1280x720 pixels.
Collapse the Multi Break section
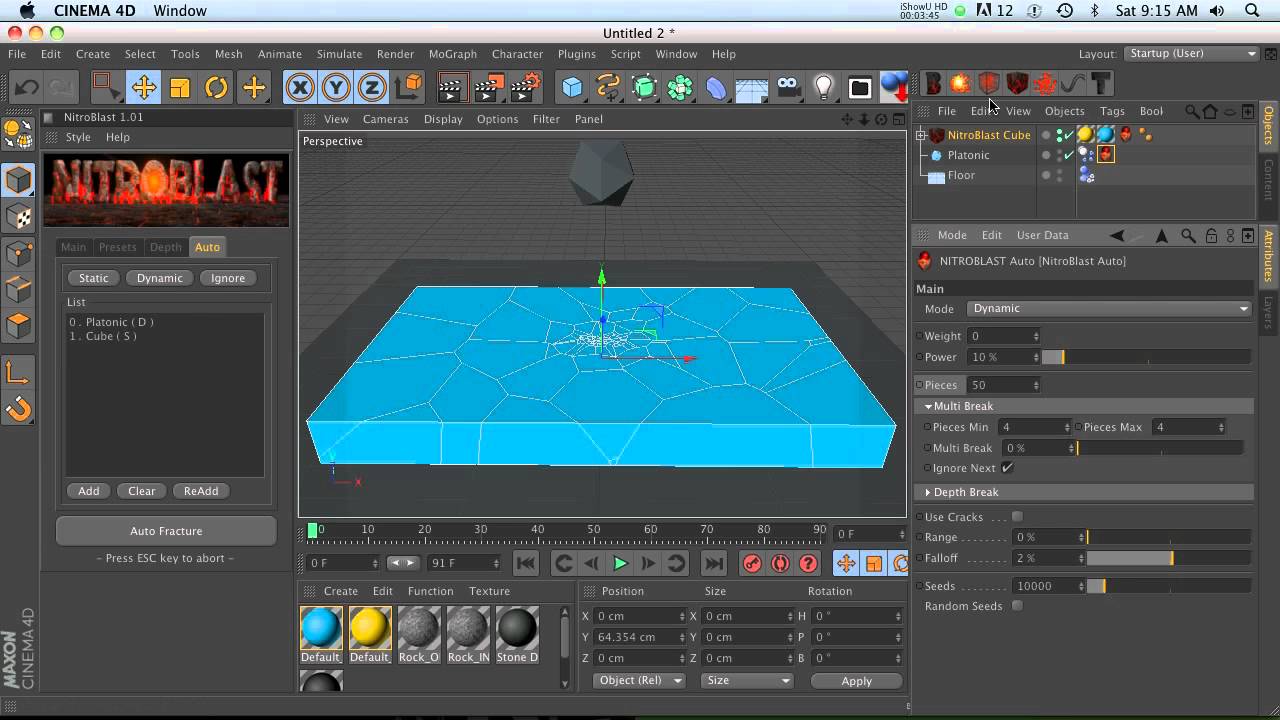point(929,406)
